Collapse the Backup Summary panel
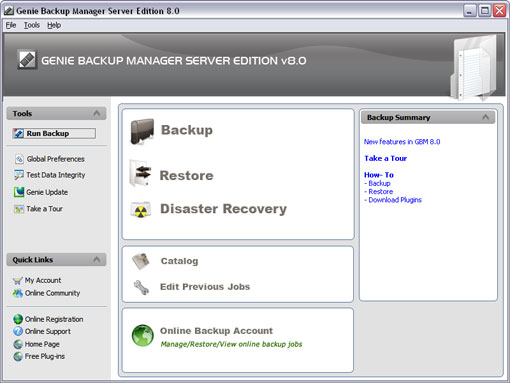This screenshot has height=383, width=510. tap(486, 117)
